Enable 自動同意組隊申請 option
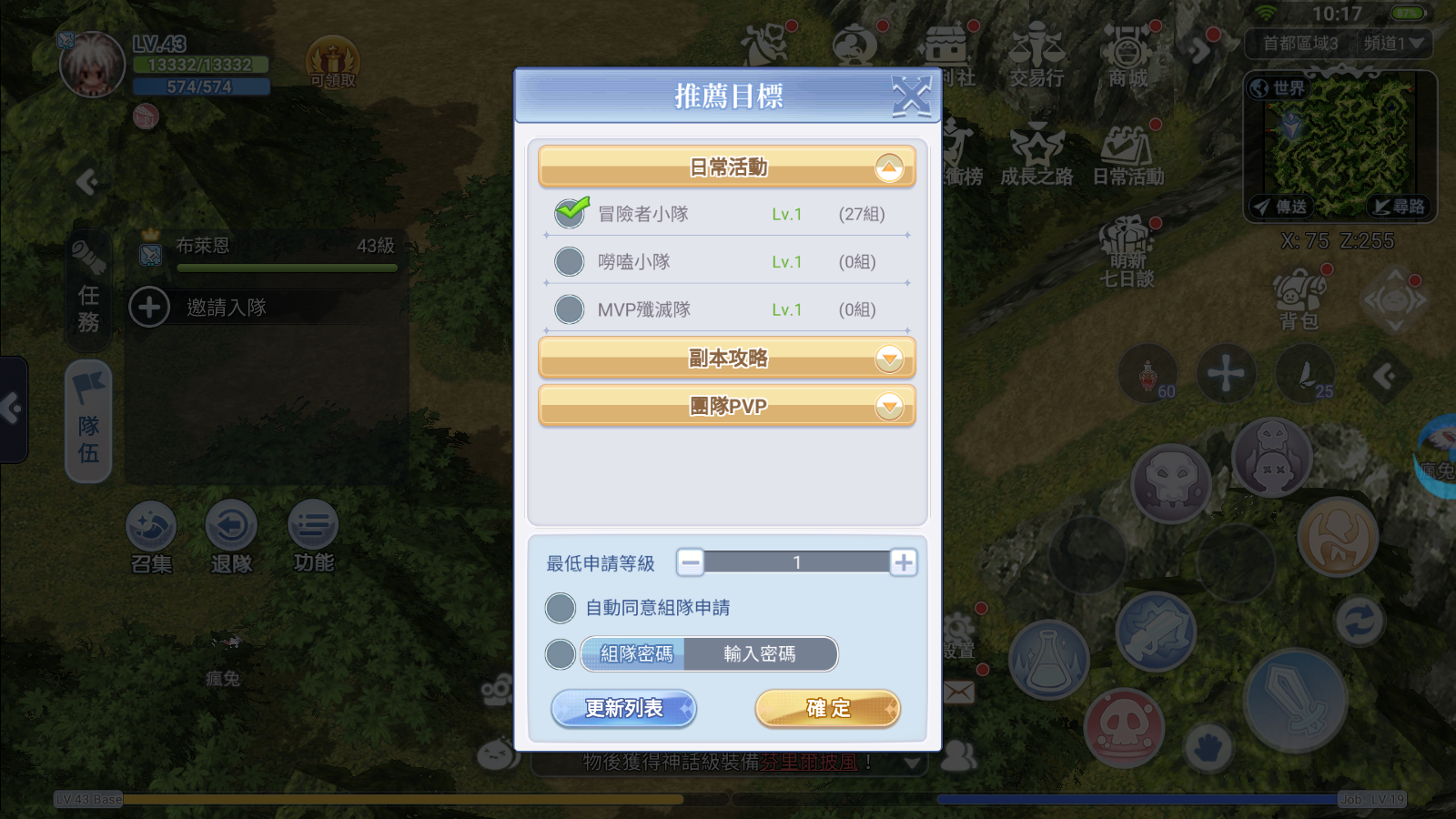Screen dimensions: 1456x819 coord(561,608)
